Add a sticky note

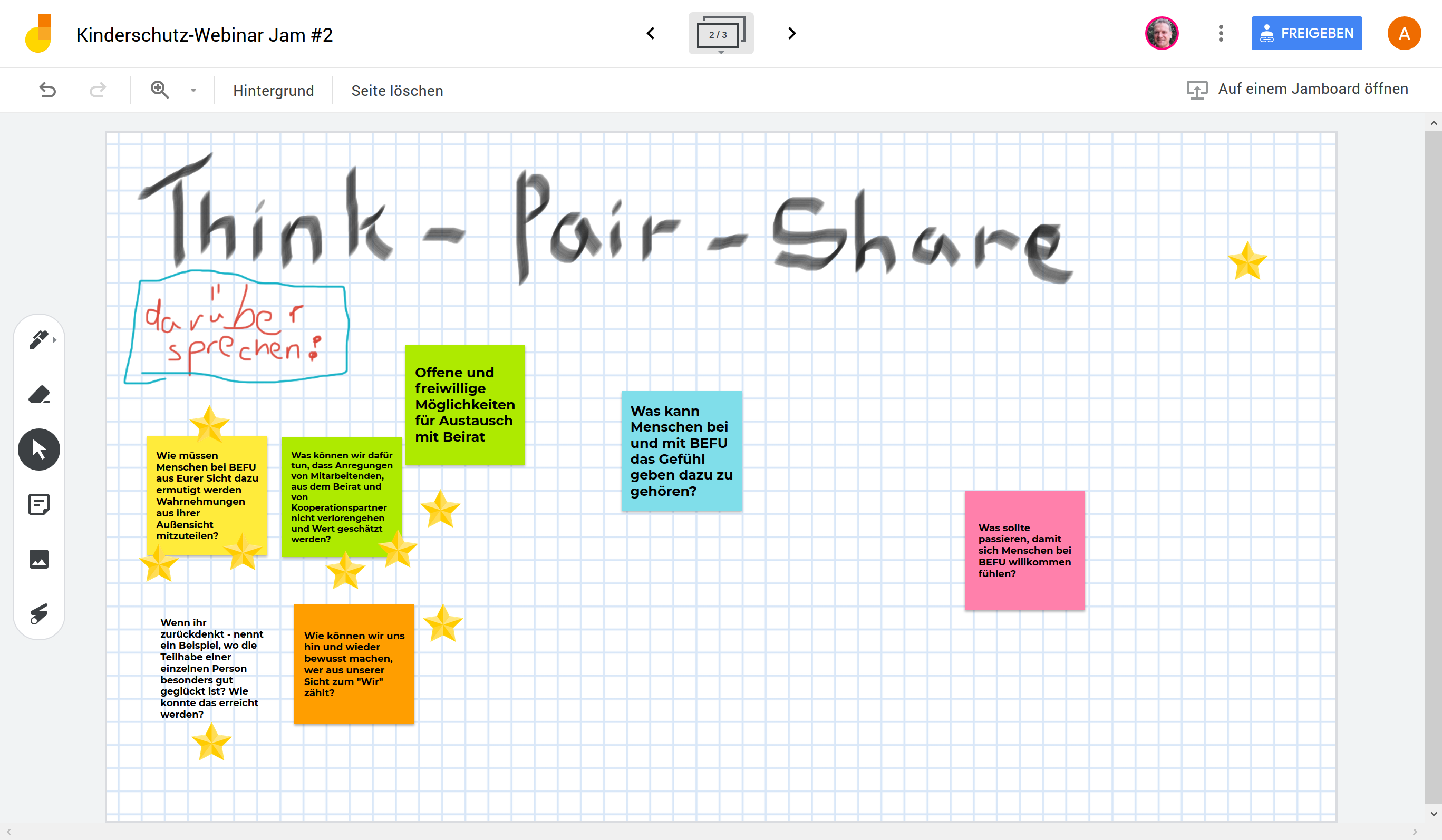click(x=39, y=504)
